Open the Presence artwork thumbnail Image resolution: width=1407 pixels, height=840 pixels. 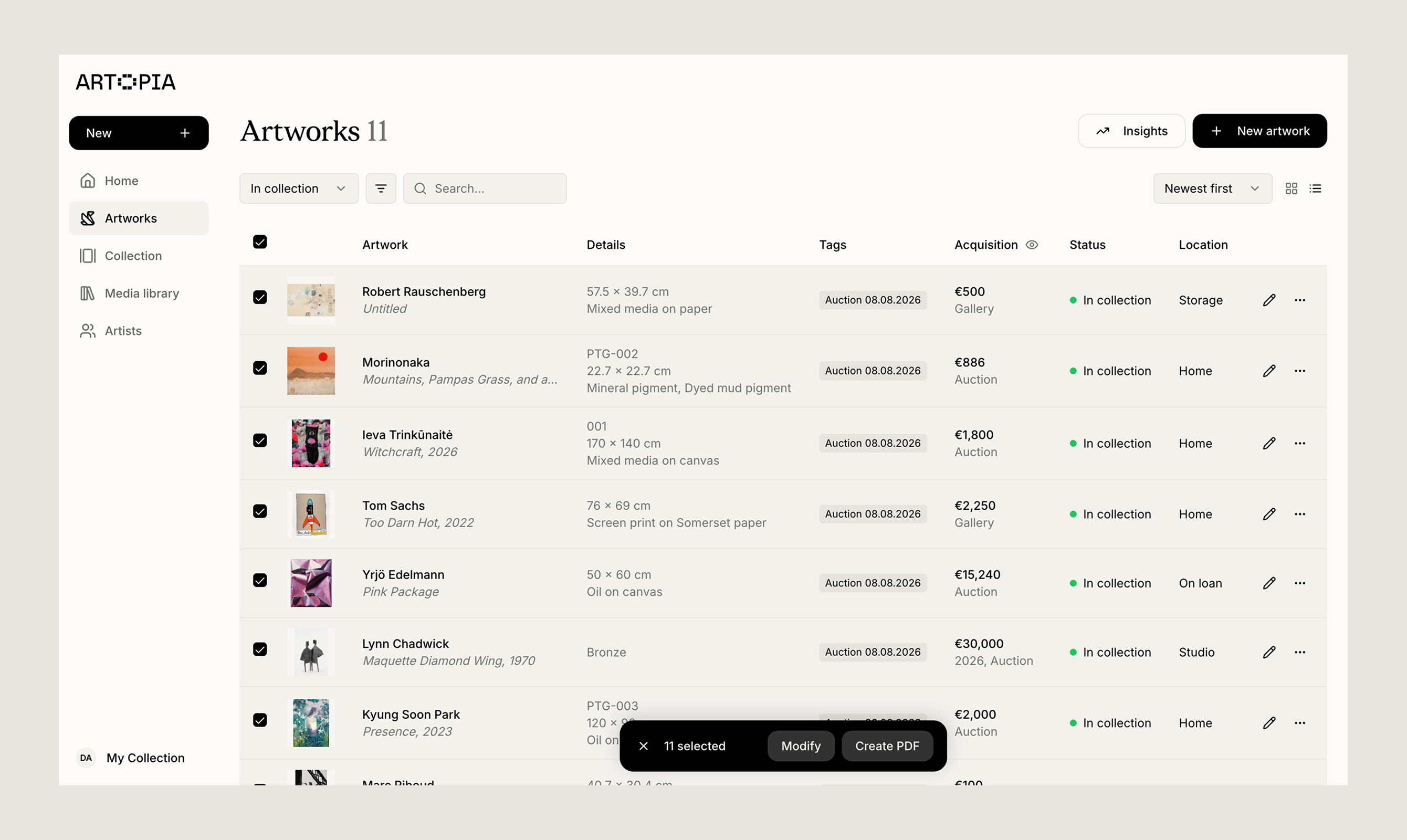tap(311, 723)
